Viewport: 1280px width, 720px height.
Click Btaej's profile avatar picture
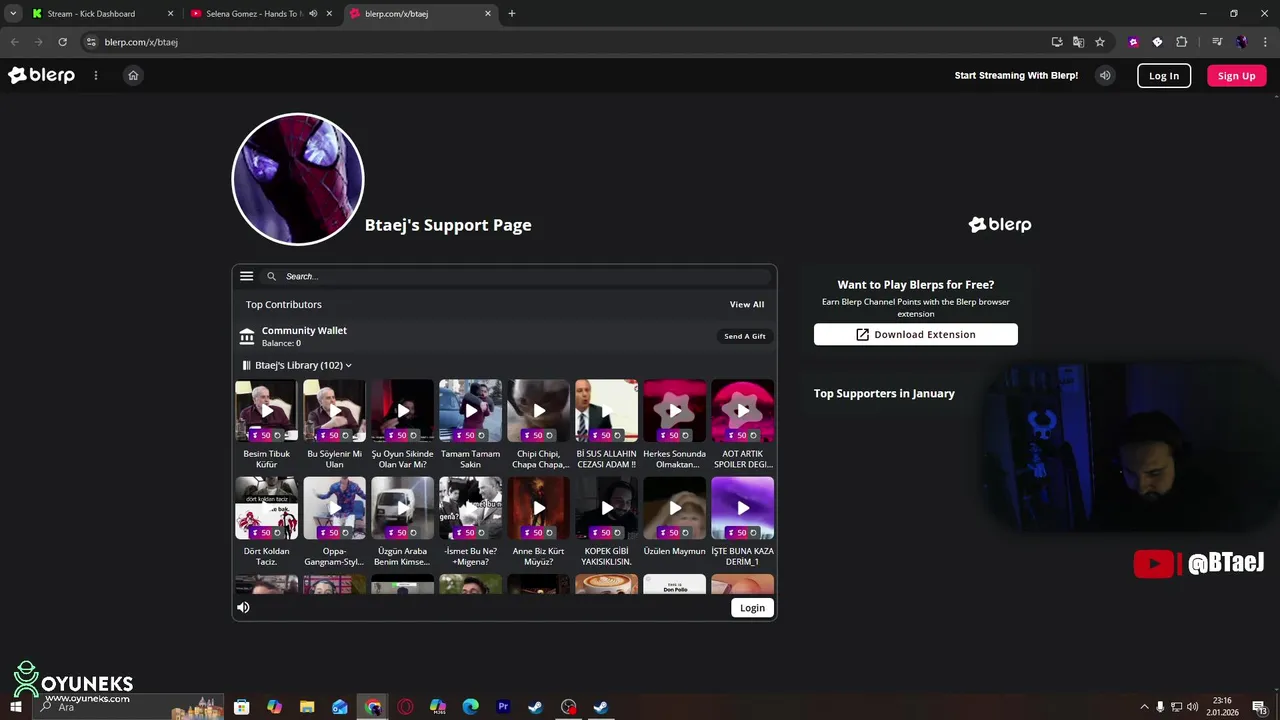(x=298, y=179)
